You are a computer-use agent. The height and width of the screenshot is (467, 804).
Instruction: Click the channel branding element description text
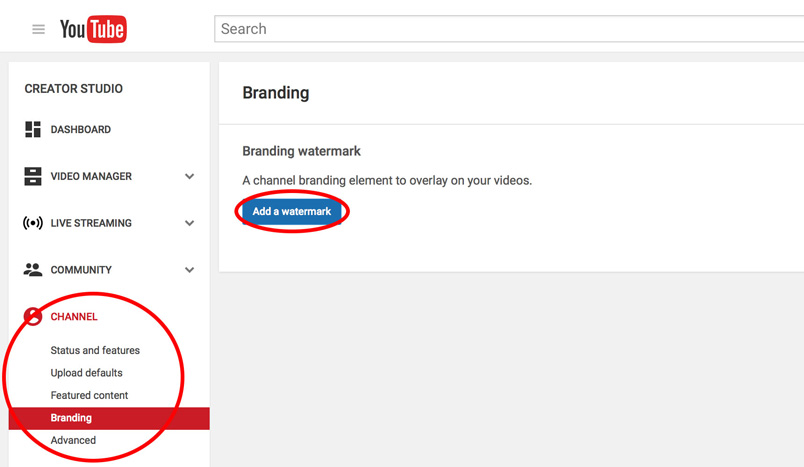(387, 180)
